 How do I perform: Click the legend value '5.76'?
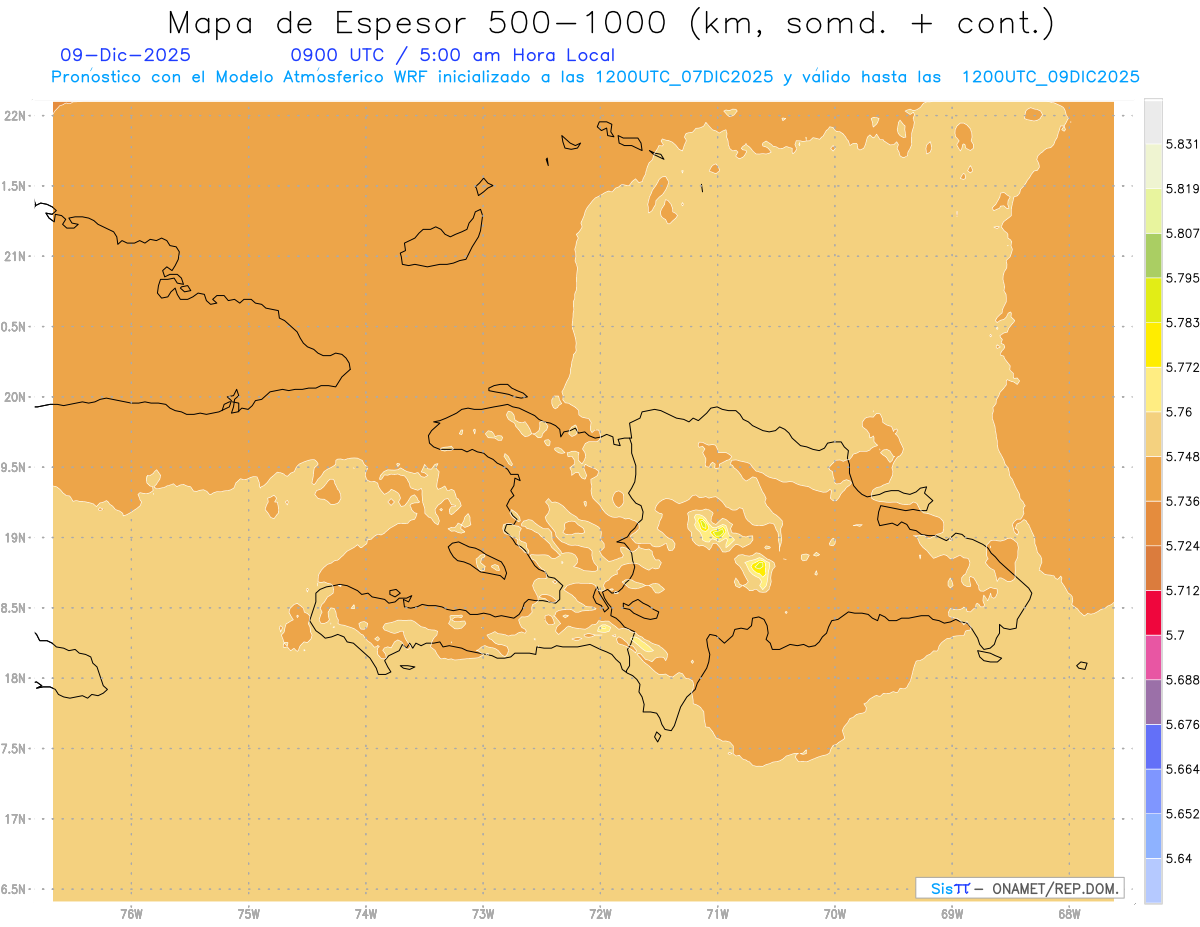pyautogui.click(x=1179, y=412)
